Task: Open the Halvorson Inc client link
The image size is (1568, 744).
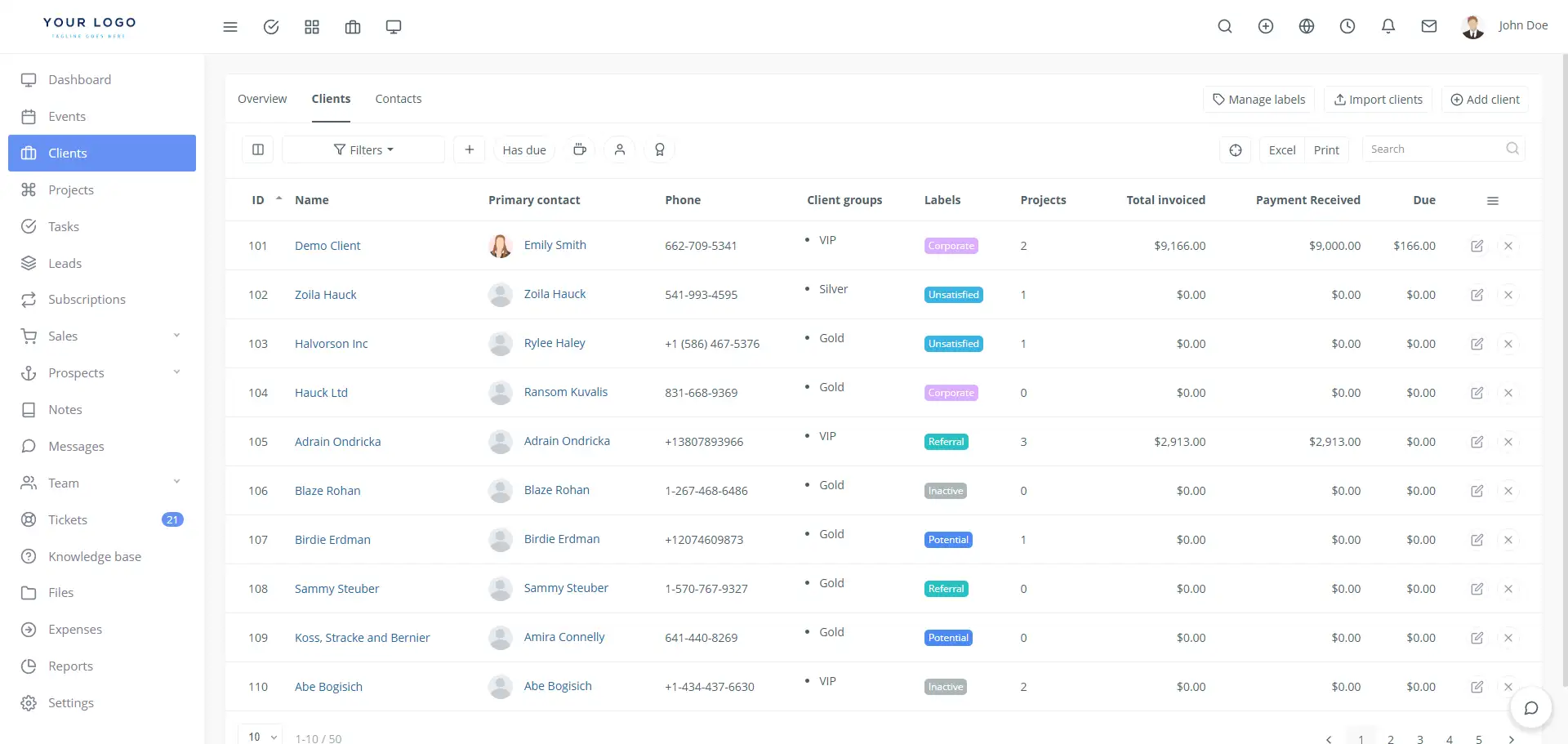Action: pos(331,344)
